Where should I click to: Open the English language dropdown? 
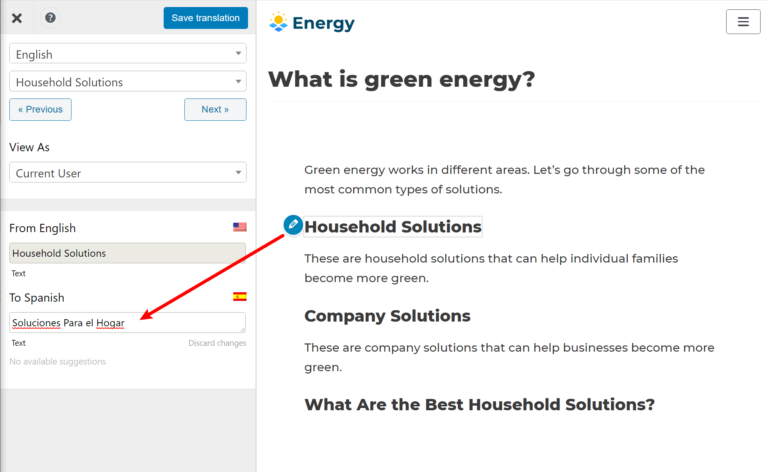coord(128,54)
